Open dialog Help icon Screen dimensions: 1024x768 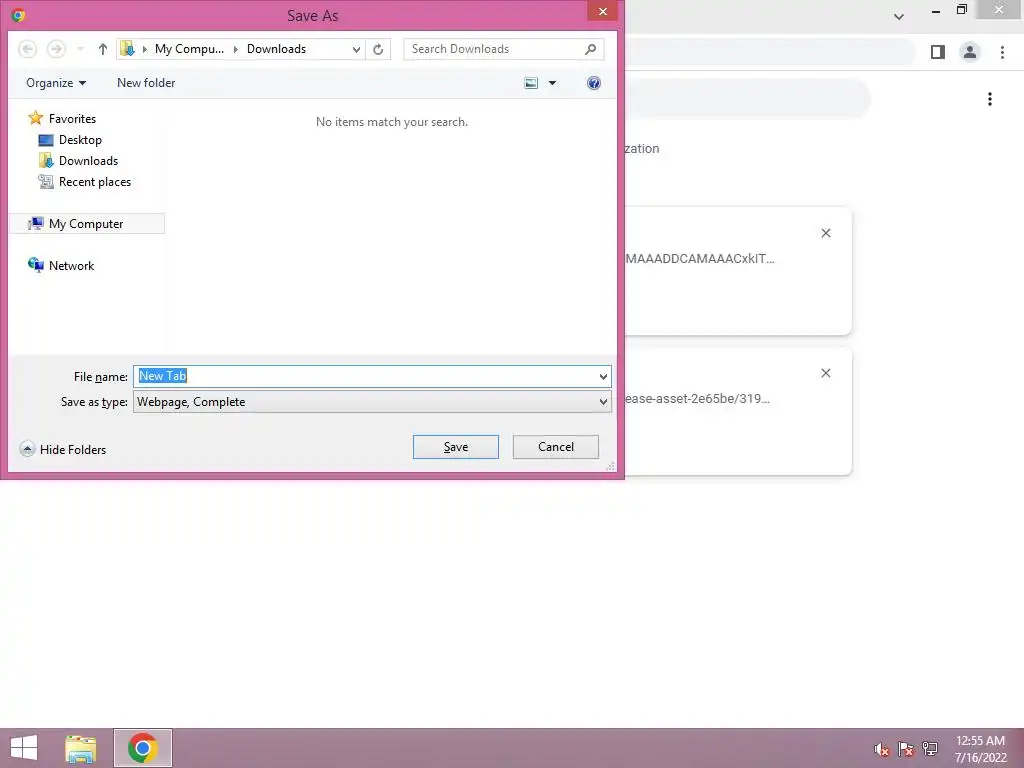point(594,83)
